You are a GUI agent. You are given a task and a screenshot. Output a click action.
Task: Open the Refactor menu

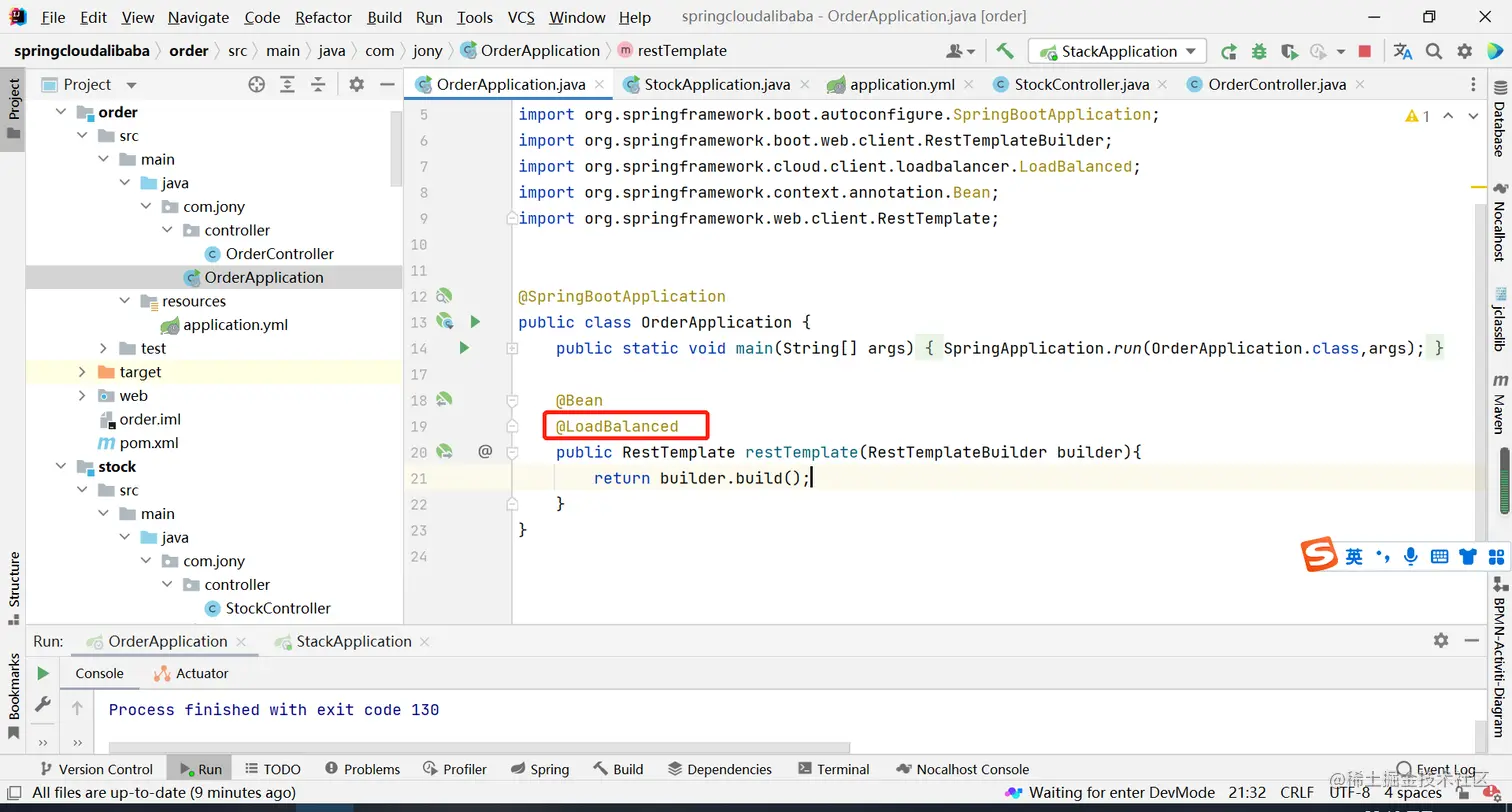pyautogui.click(x=323, y=17)
